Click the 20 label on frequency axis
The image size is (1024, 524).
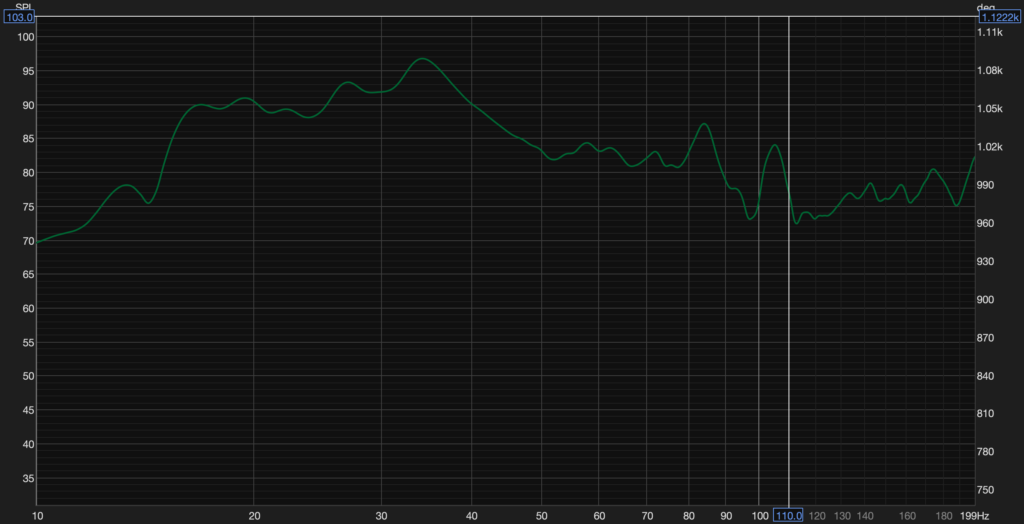pyautogui.click(x=254, y=516)
